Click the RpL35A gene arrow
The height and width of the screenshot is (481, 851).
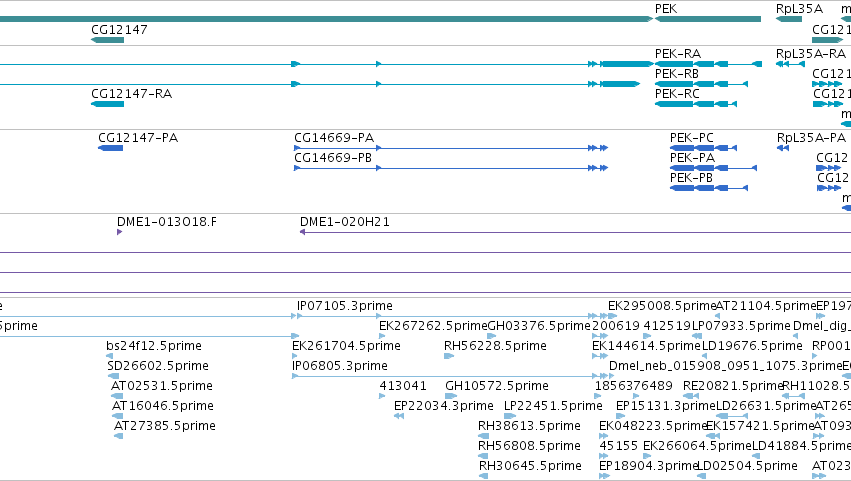pyautogui.click(x=789, y=19)
